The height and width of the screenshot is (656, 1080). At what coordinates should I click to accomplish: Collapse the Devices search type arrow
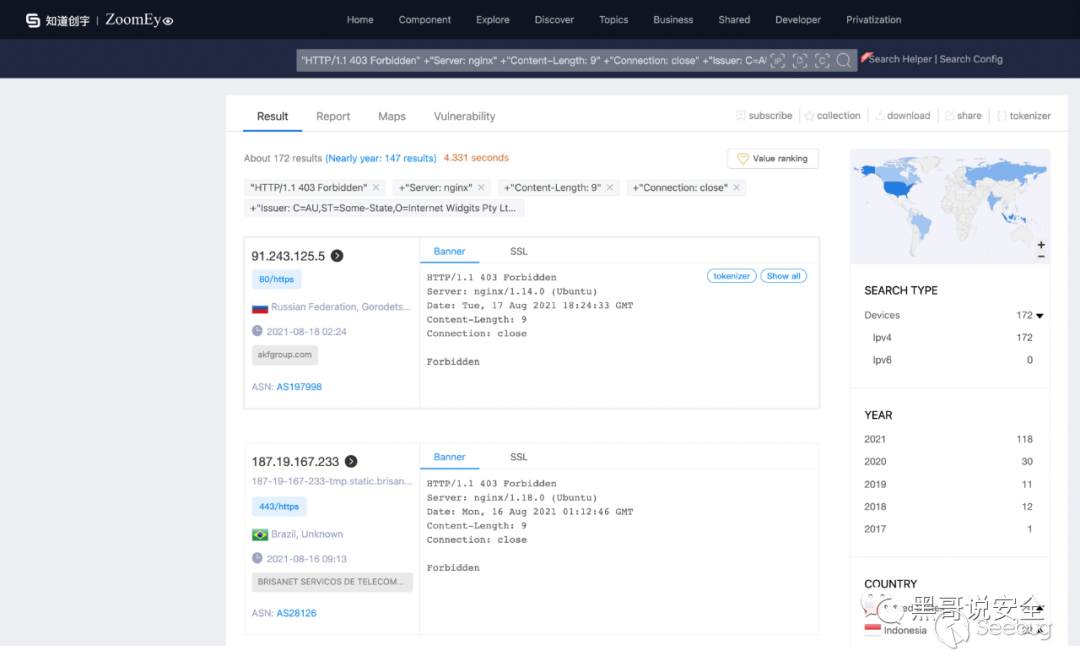[x=1040, y=316]
